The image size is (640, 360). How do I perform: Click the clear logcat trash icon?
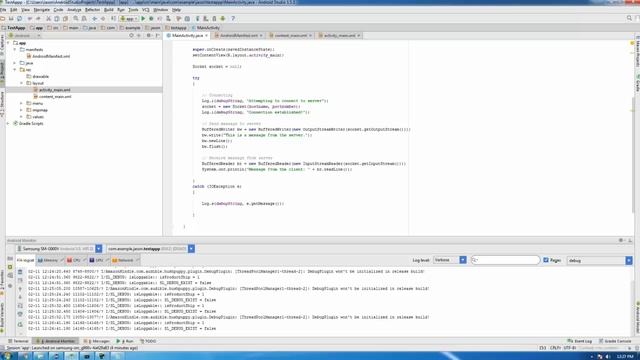click(x=20, y=272)
